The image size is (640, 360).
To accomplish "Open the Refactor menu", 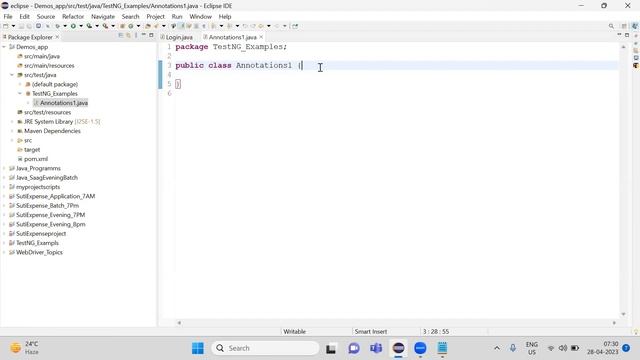I will pyautogui.click(x=73, y=17).
